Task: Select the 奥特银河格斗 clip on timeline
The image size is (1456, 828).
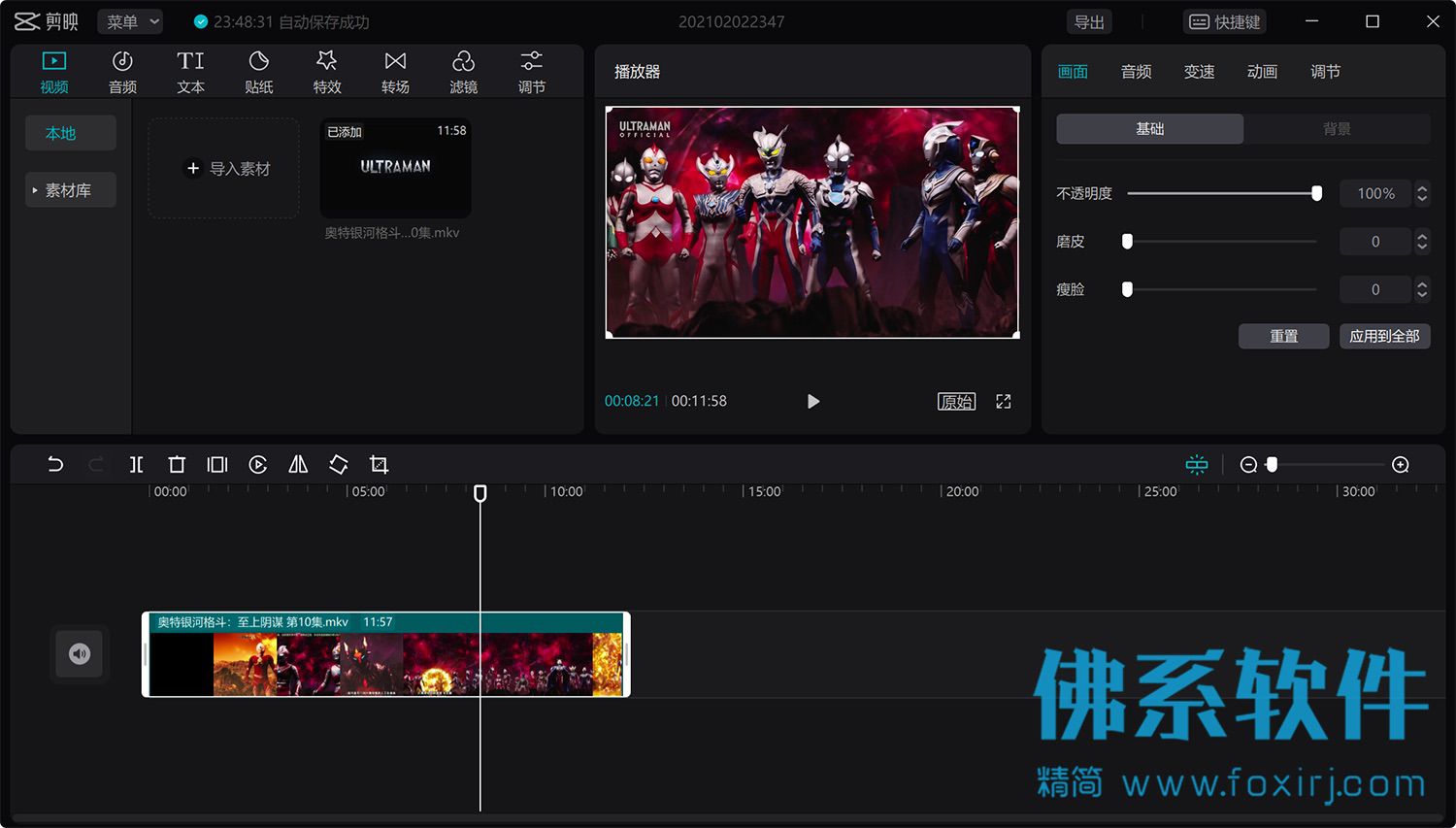Action: [x=386, y=654]
